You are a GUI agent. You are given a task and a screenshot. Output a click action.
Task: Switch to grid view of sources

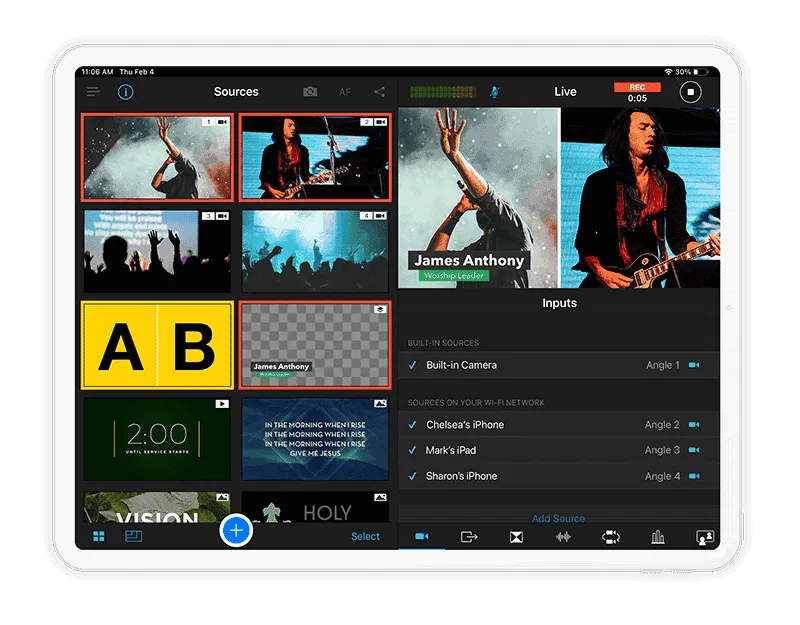99,537
